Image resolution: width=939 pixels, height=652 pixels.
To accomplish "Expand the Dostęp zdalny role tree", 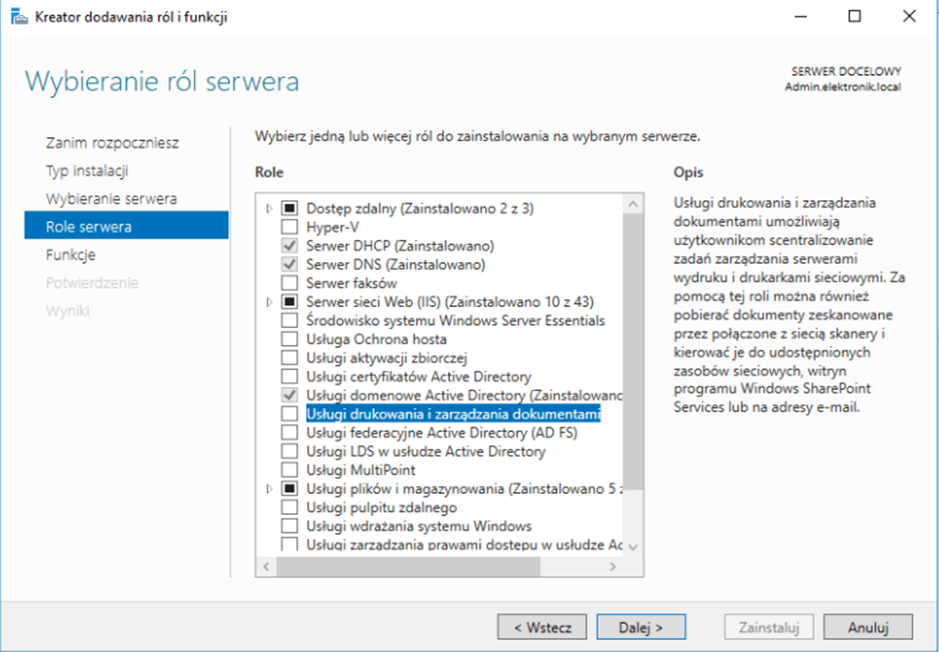I will 269,208.
